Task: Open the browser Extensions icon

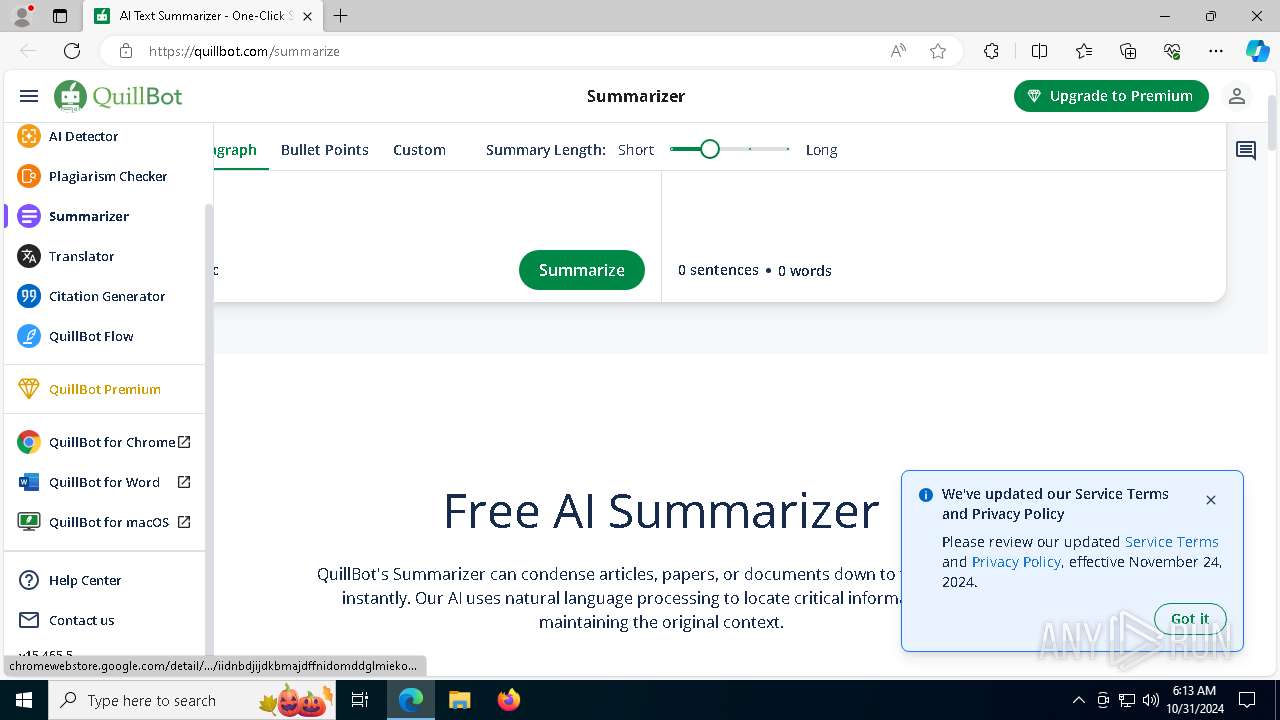Action: point(991,51)
